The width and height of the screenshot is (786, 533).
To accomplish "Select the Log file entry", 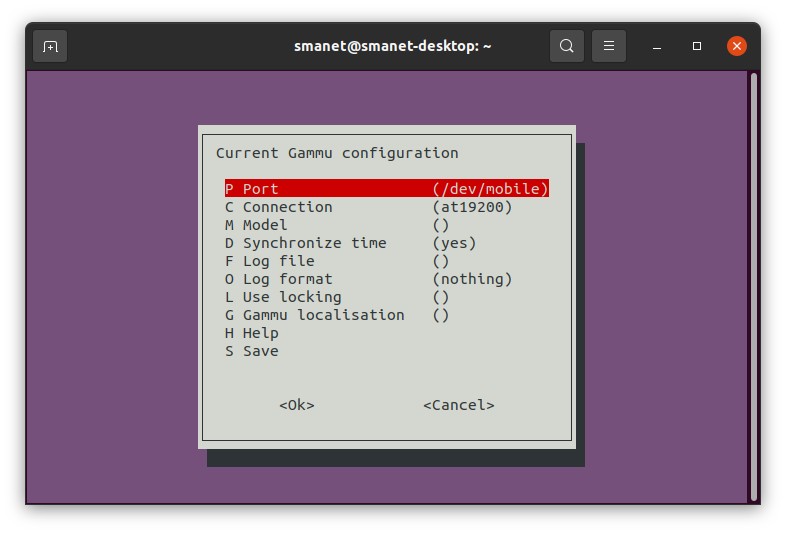I will coord(386,261).
